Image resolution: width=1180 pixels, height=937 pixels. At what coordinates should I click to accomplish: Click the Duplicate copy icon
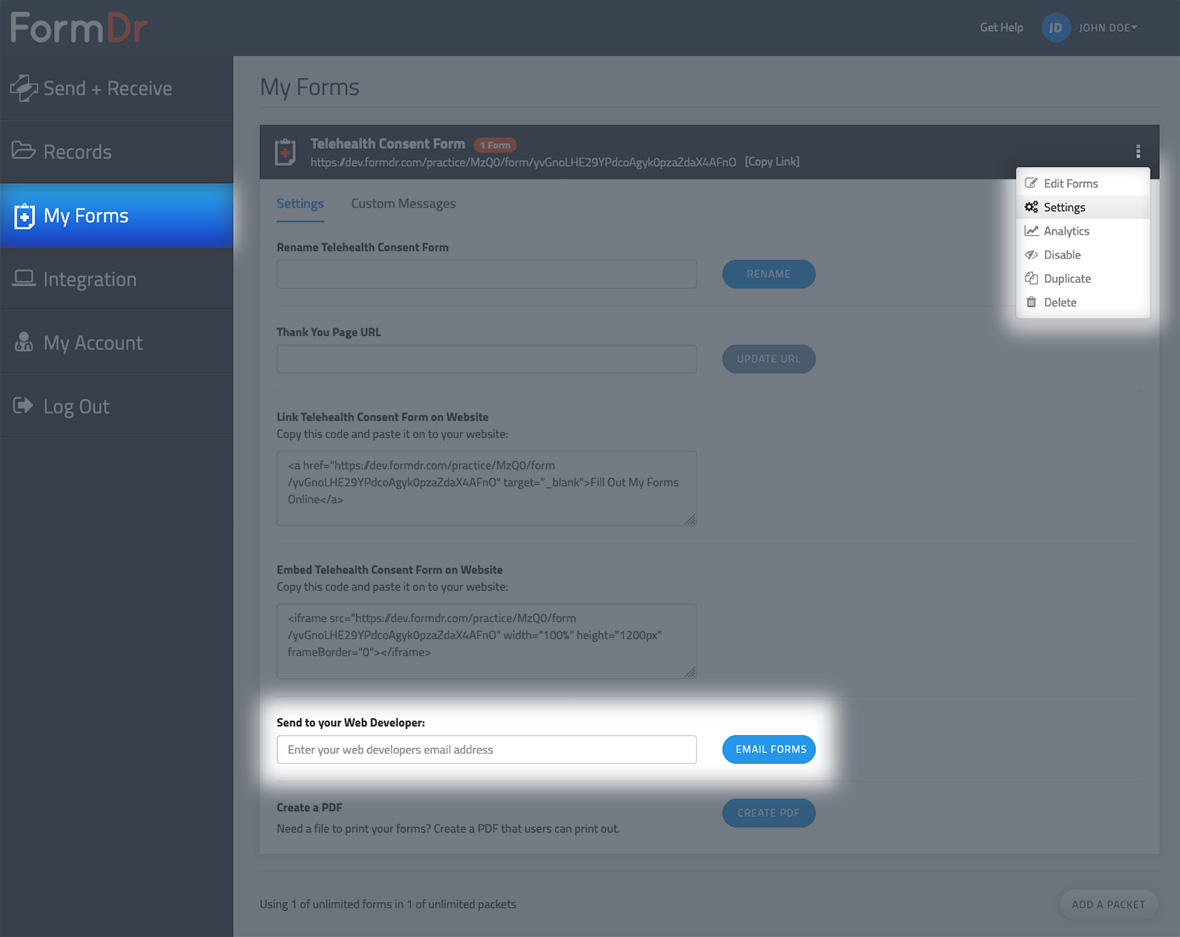[1031, 278]
